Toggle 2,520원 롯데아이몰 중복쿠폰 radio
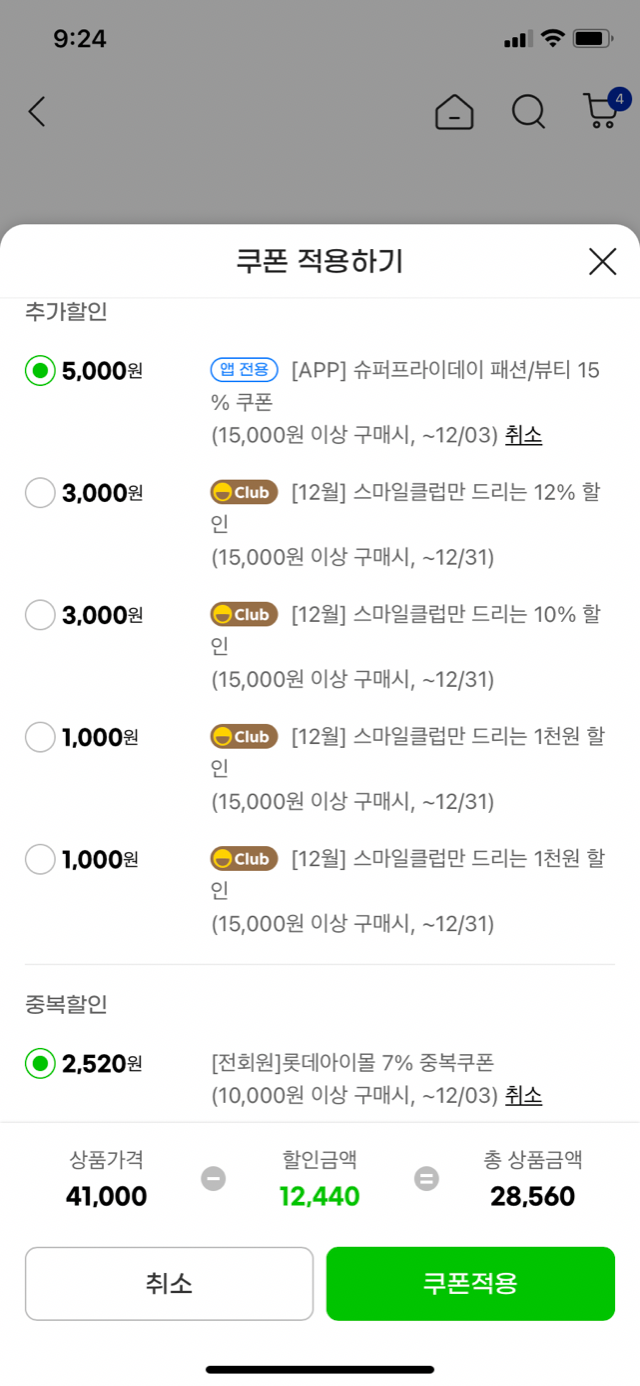Image resolution: width=640 pixels, height=1386 pixels. [x=40, y=1063]
